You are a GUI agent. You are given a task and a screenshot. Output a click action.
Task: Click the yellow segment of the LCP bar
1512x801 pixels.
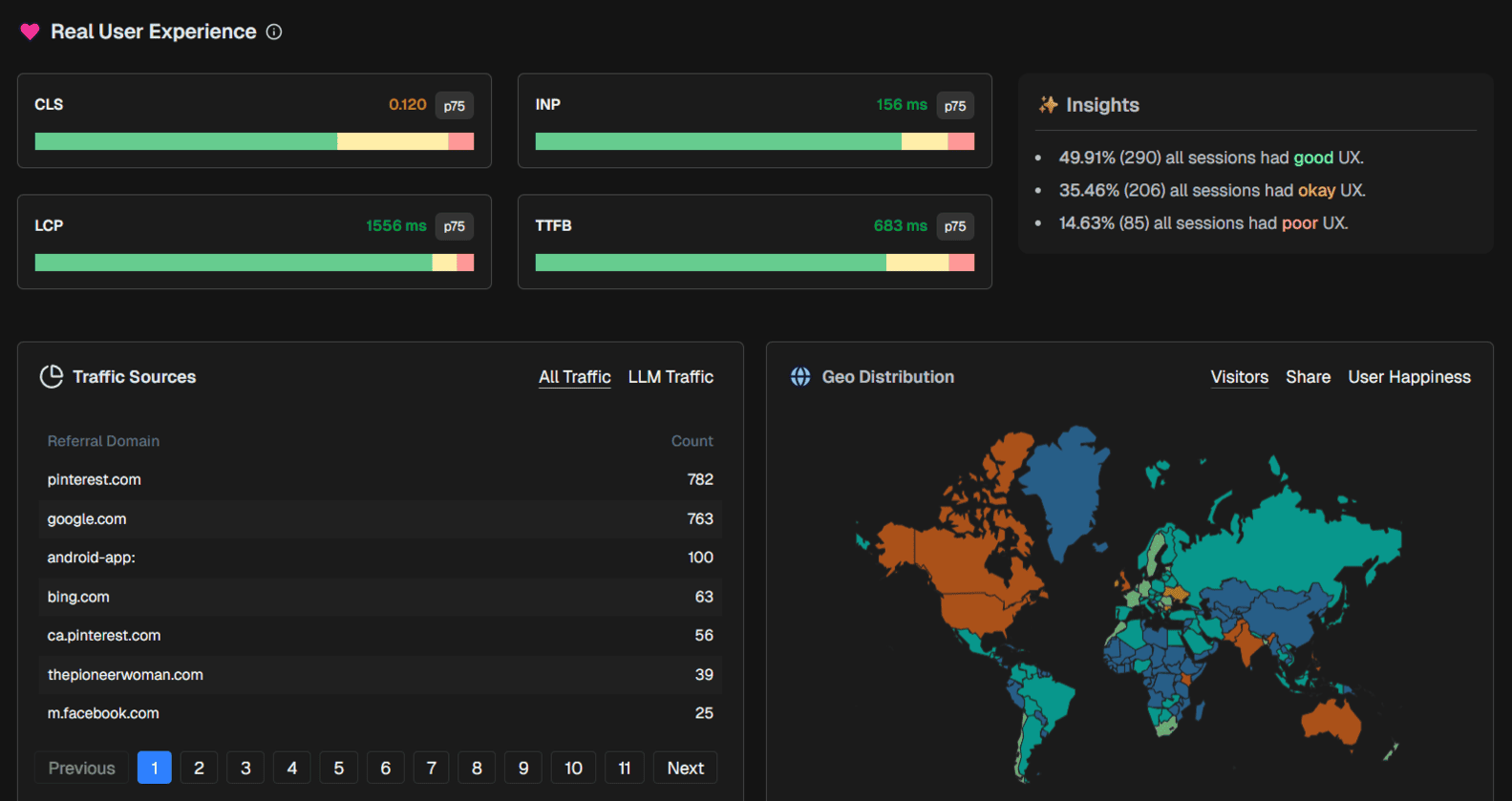pos(444,263)
